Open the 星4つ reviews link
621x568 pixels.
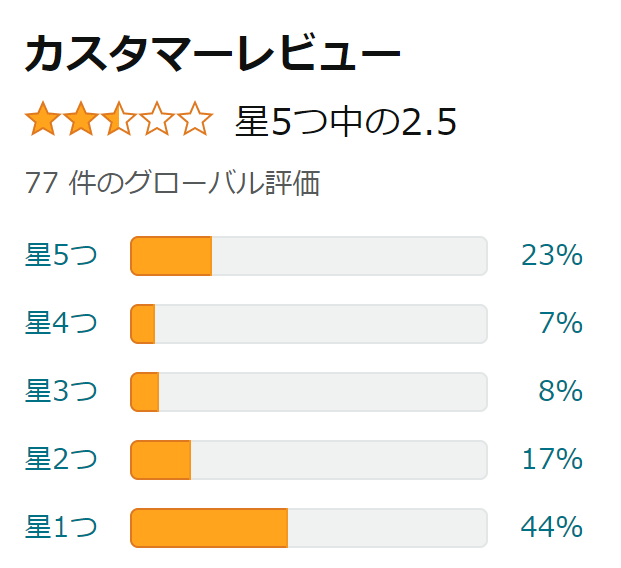pyautogui.click(x=61, y=323)
